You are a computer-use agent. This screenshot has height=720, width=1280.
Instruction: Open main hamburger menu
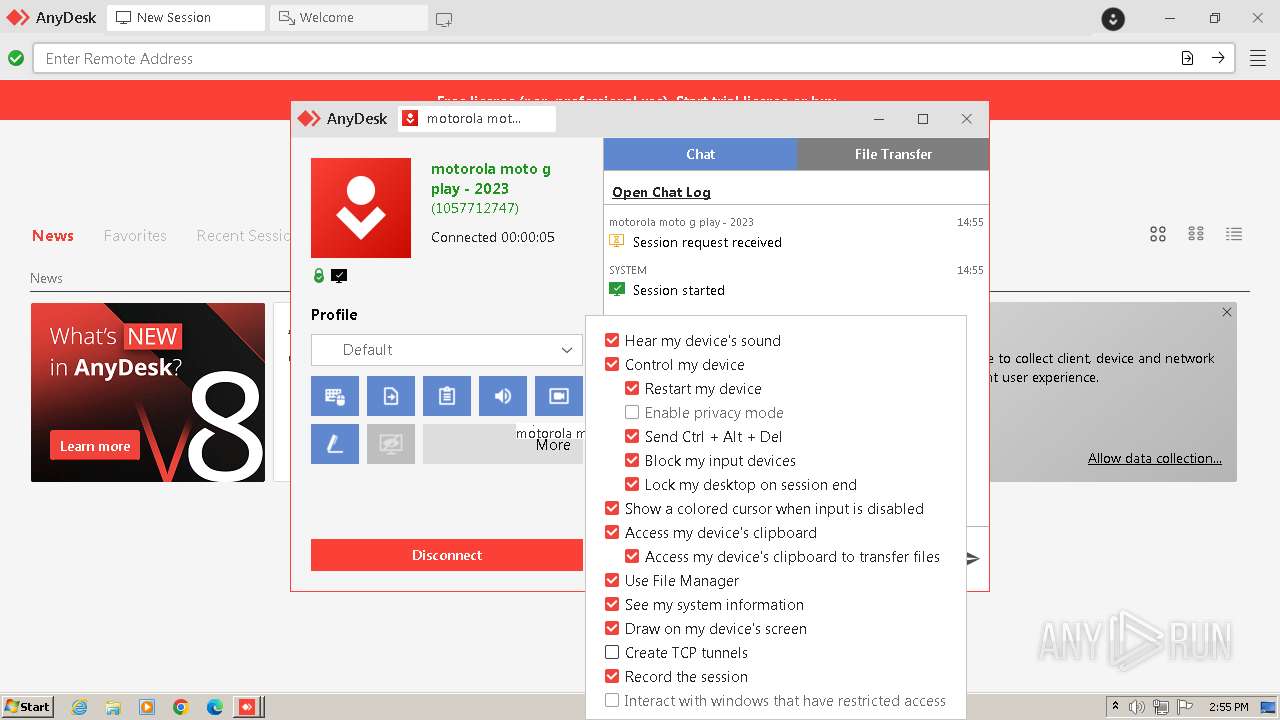pyautogui.click(x=1258, y=58)
